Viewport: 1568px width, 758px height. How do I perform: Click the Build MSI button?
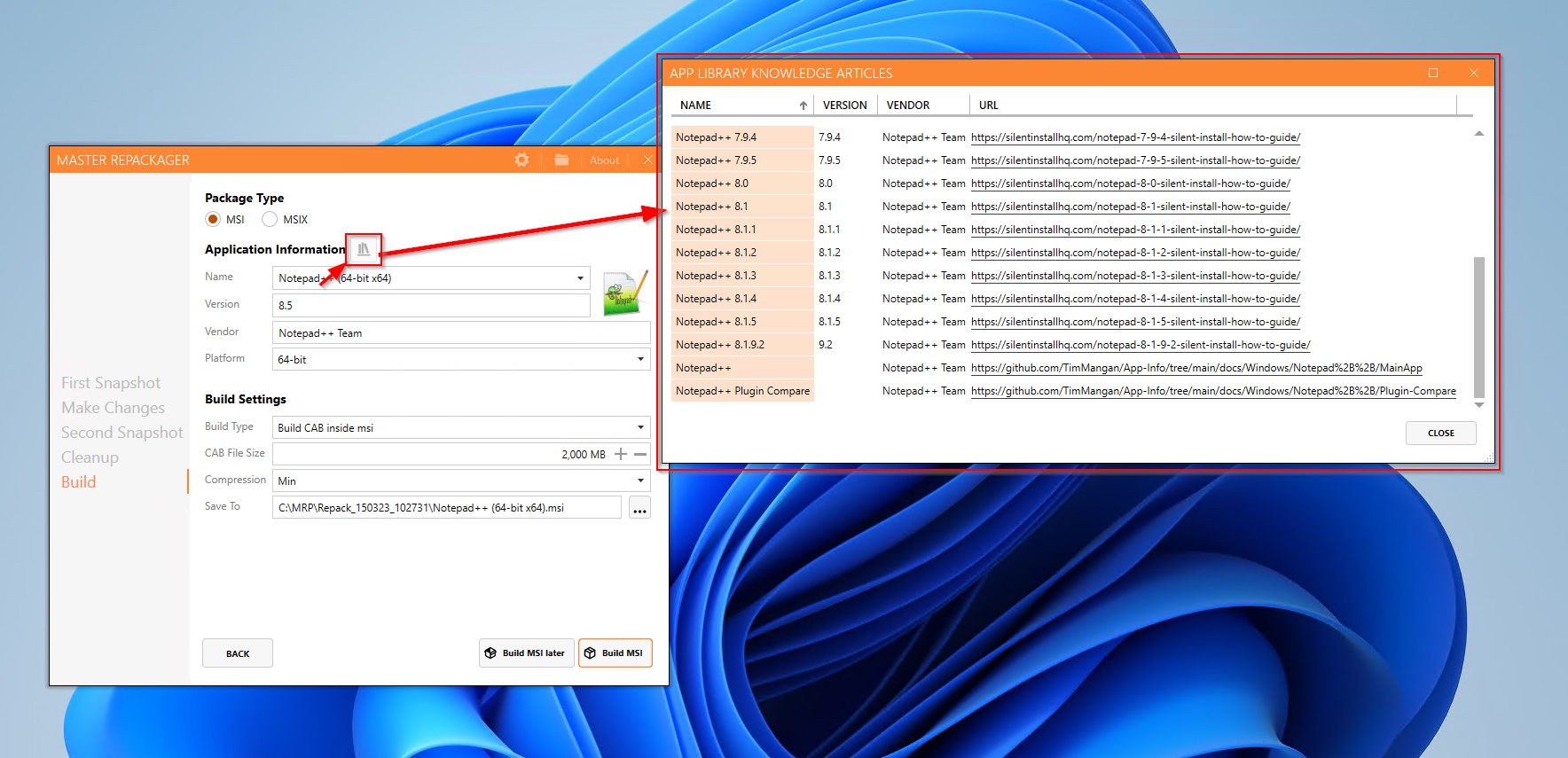[x=615, y=653]
